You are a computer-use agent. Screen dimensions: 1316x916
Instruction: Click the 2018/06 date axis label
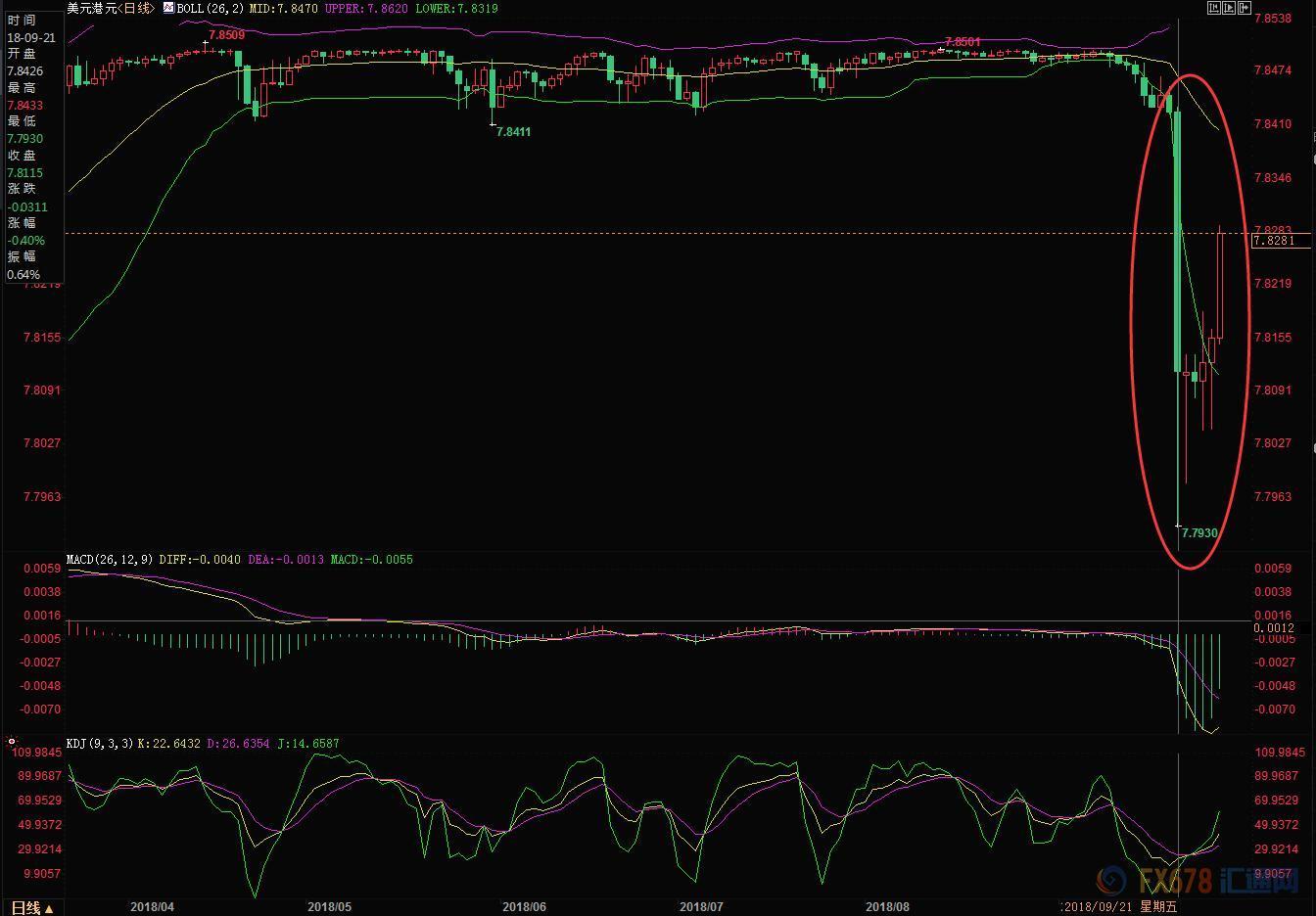[x=525, y=907]
